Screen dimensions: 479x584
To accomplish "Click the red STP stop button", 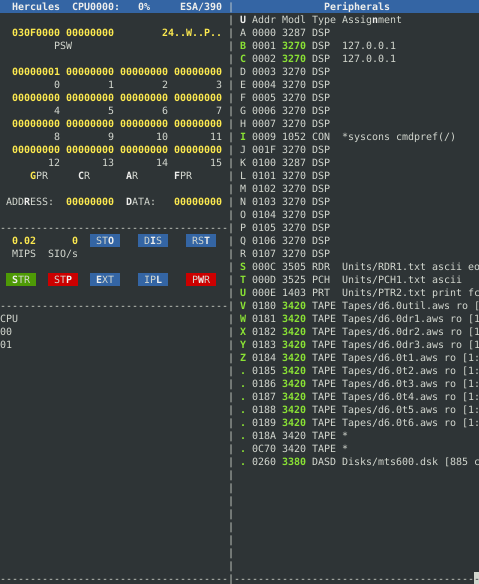I will point(63,279).
